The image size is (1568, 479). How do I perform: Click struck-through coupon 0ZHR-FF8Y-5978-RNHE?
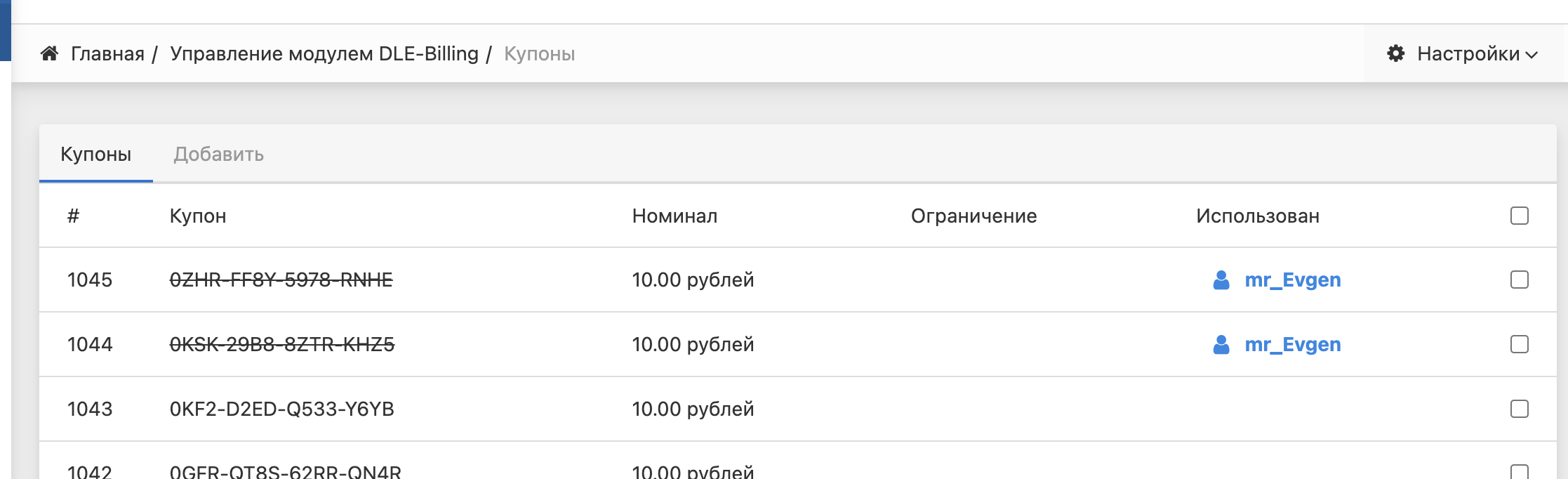click(281, 280)
